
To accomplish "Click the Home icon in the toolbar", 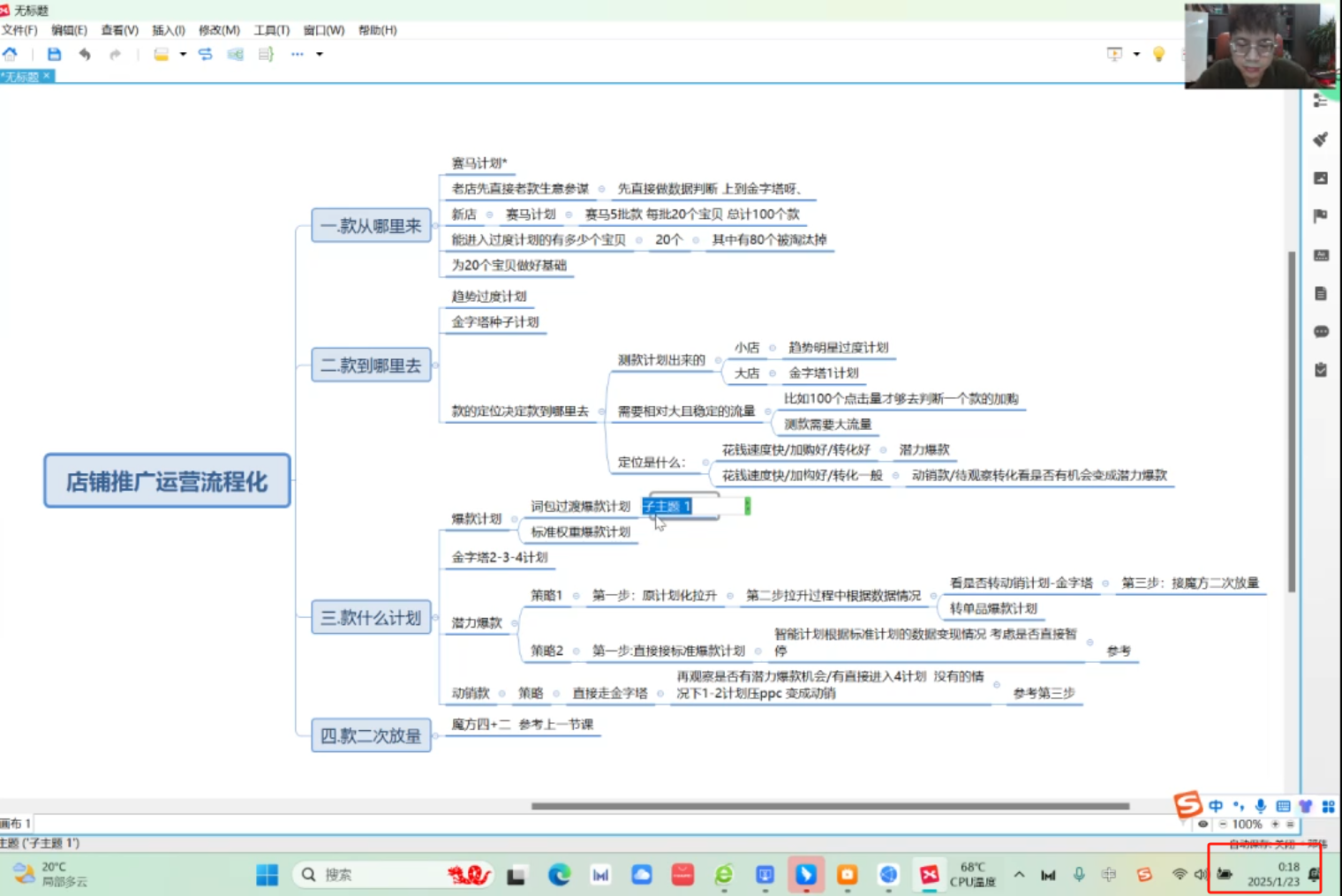I will 10,54.
